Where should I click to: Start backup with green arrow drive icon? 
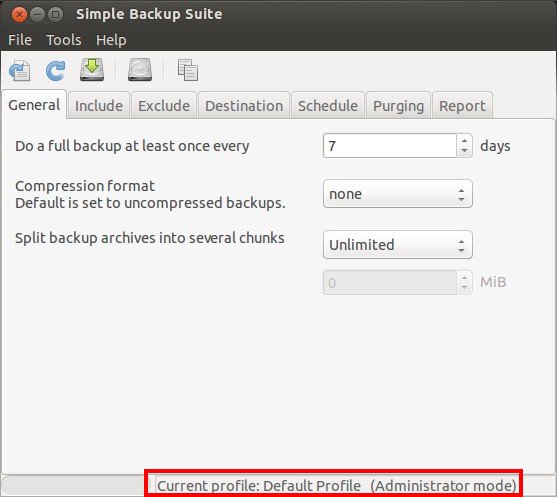pos(92,70)
